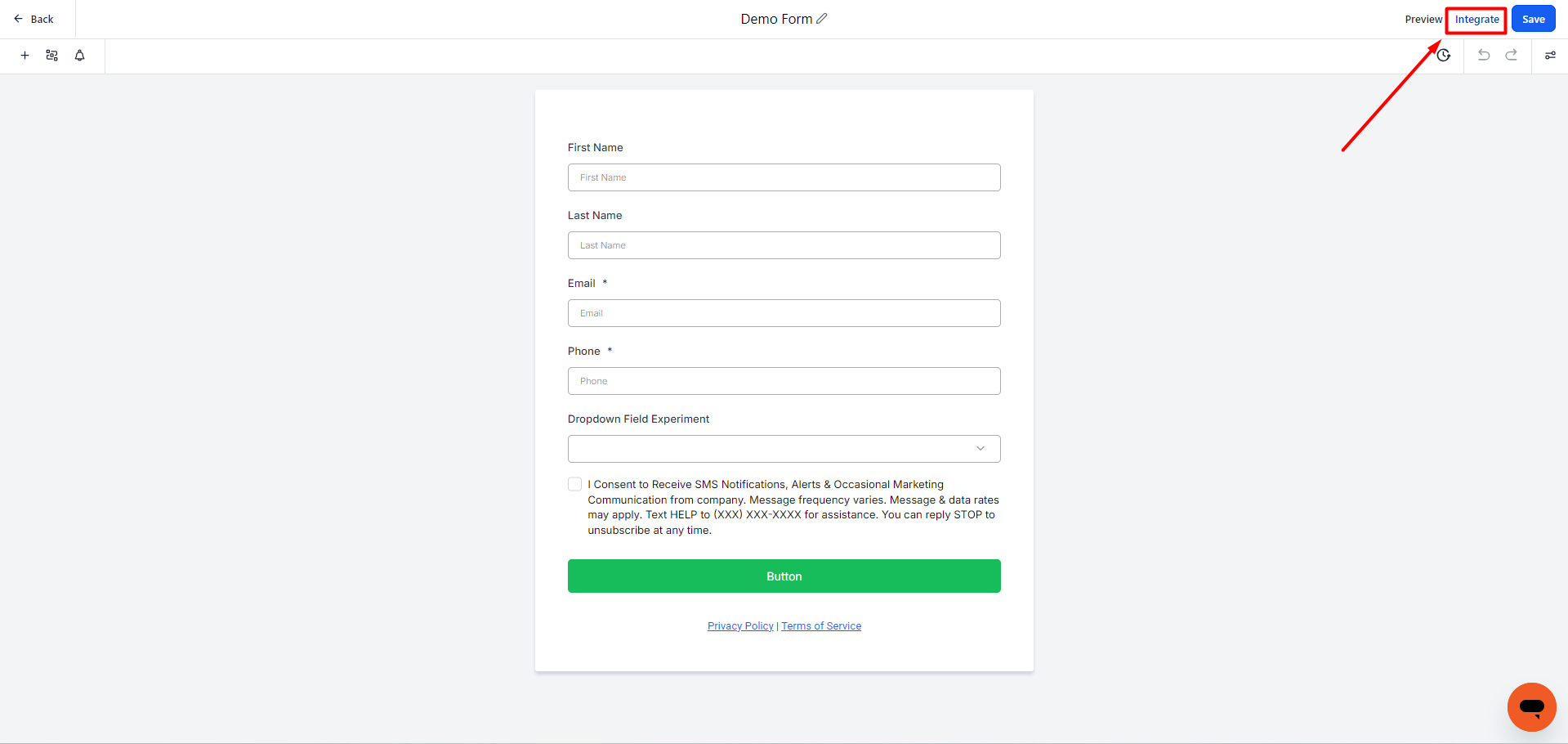
Task: Click the plus icon to add element
Action: click(x=25, y=56)
